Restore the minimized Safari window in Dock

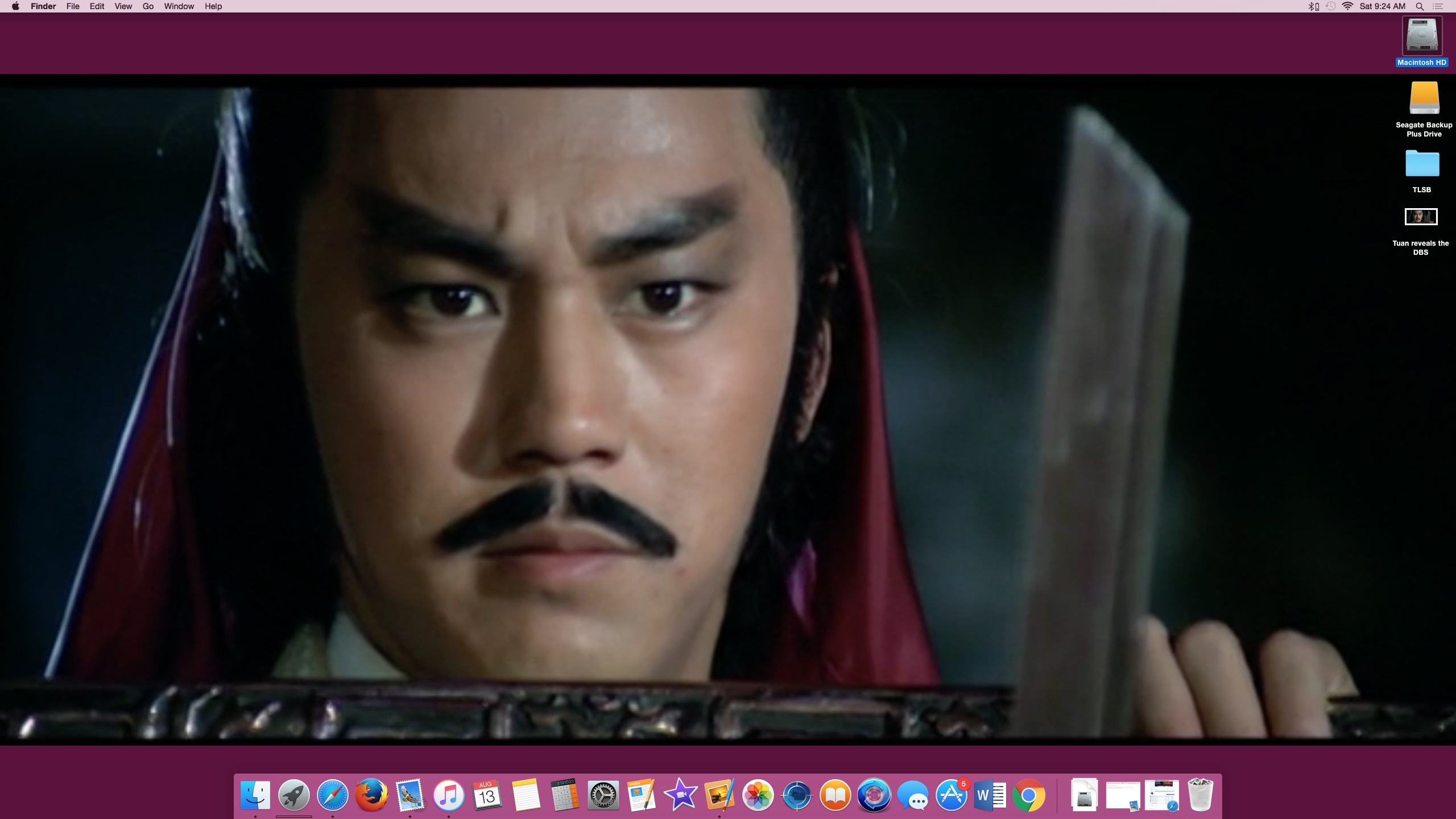coord(1161,795)
